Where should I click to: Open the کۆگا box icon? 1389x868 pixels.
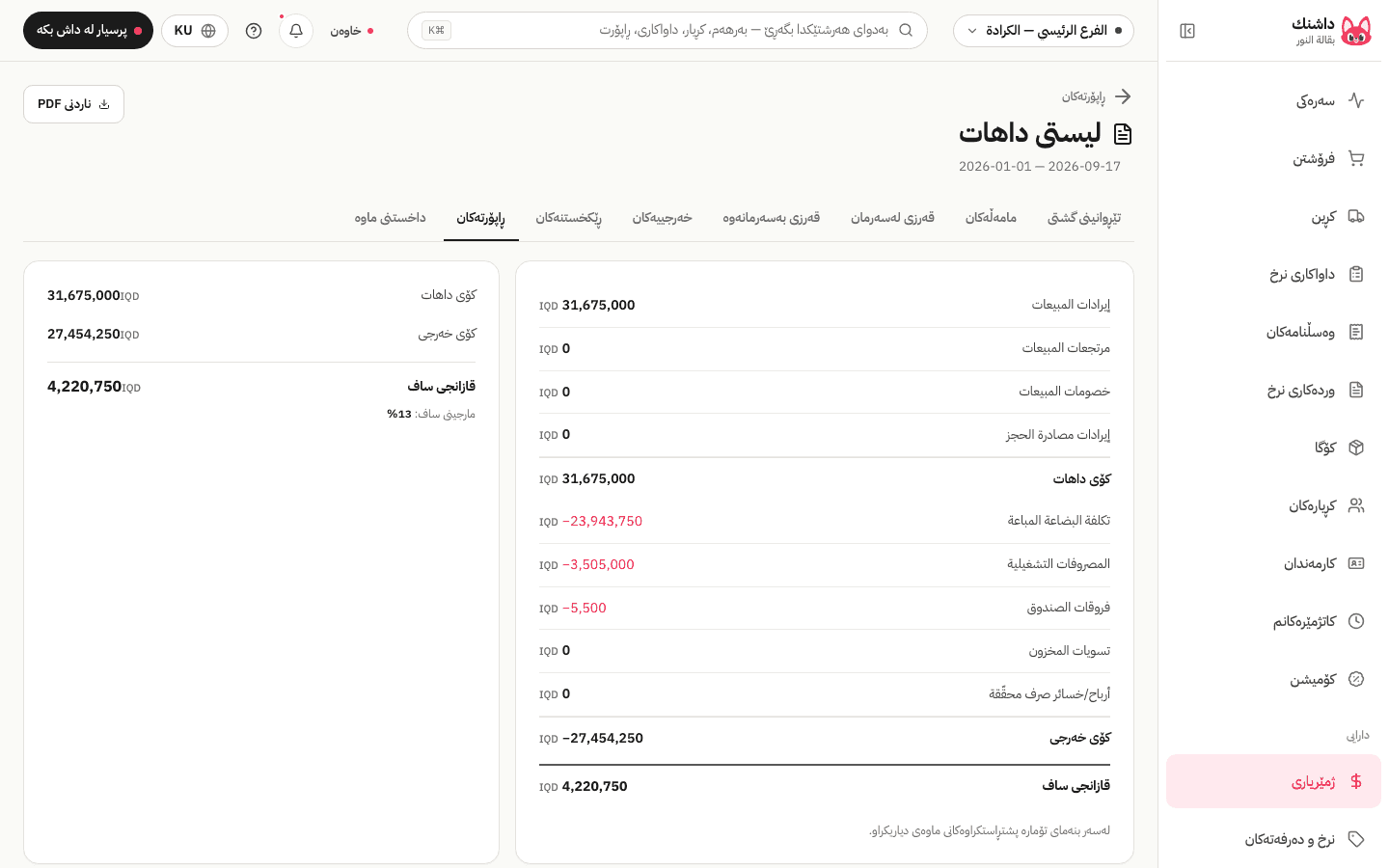(x=1356, y=448)
